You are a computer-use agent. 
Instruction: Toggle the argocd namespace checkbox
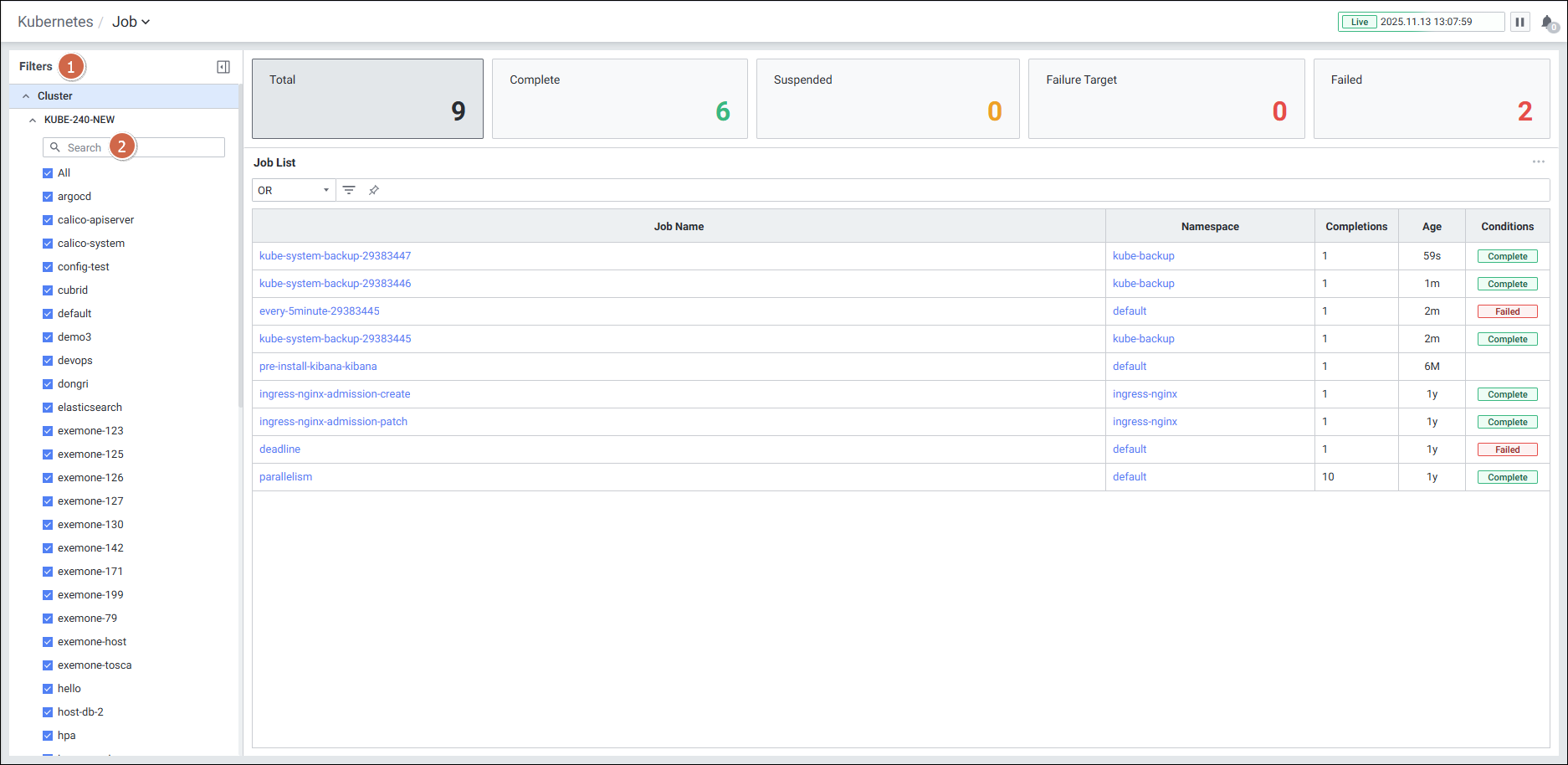tap(48, 197)
